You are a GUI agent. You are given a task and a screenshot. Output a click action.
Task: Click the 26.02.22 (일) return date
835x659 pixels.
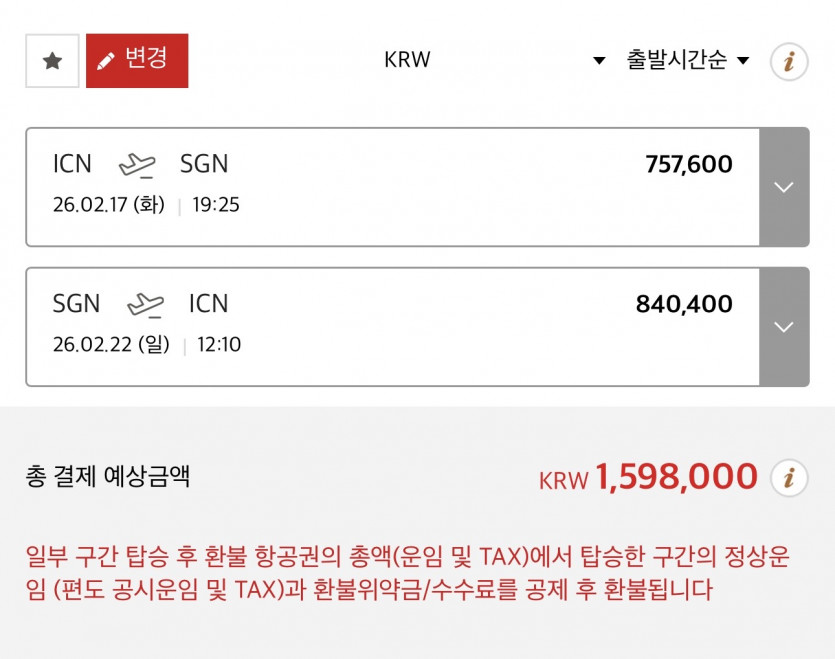pyautogui.click(x=111, y=345)
